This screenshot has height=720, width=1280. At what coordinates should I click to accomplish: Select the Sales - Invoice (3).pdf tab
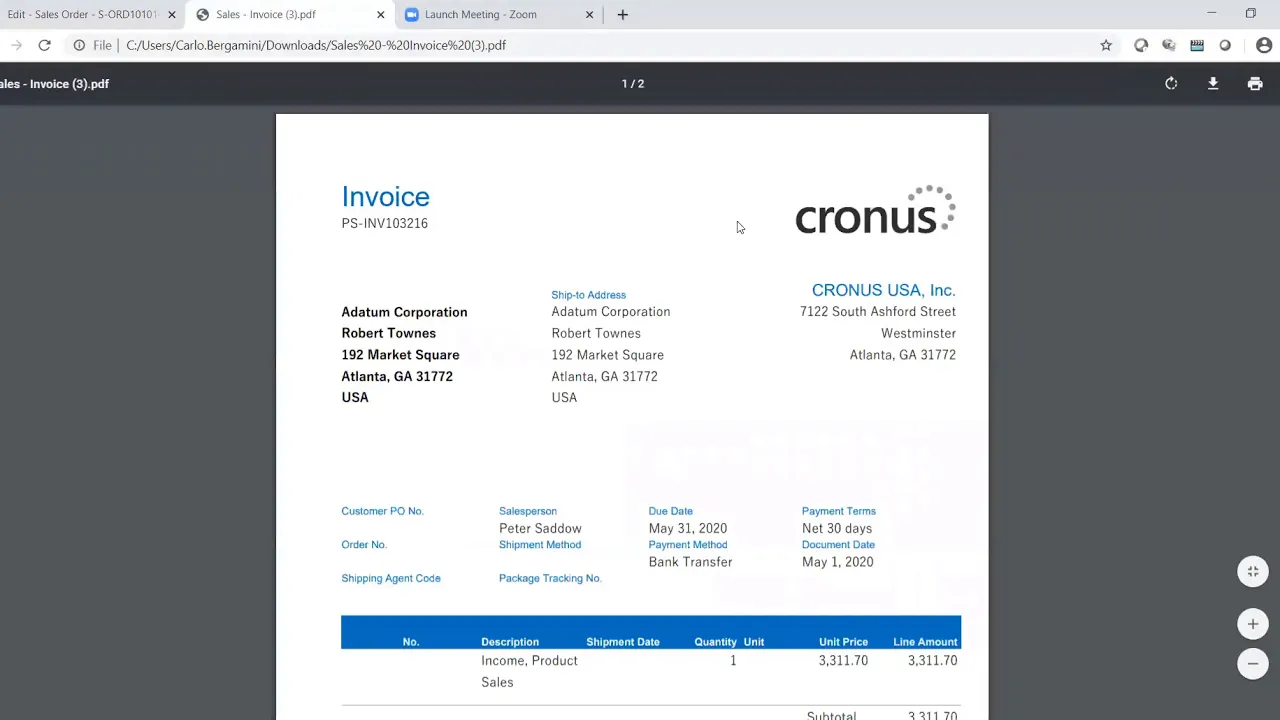pyautogui.click(x=266, y=15)
